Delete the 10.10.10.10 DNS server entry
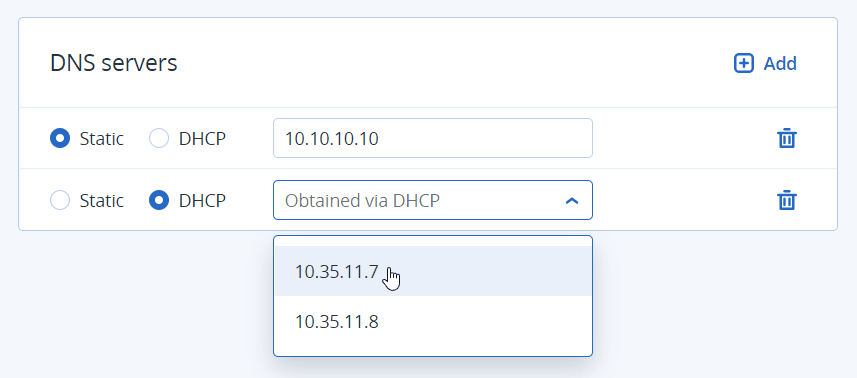The width and height of the screenshot is (857, 378). pyautogui.click(x=786, y=138)
